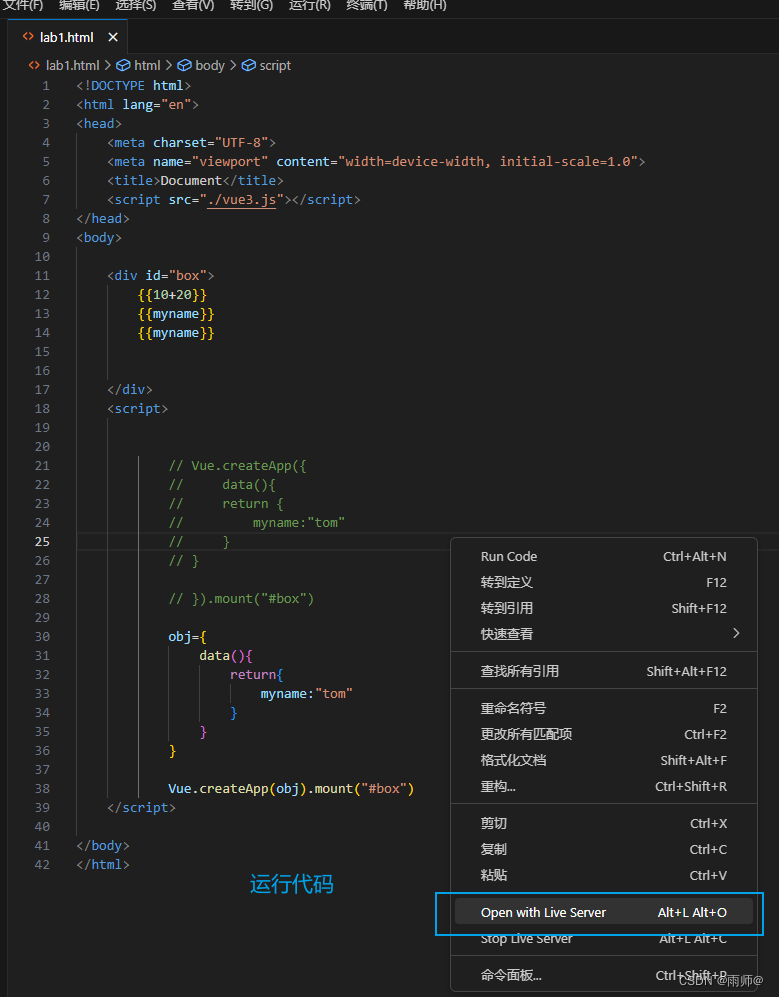Open the 终端 menu
This screenshot has height=997, width=779.
click(366, 7)
